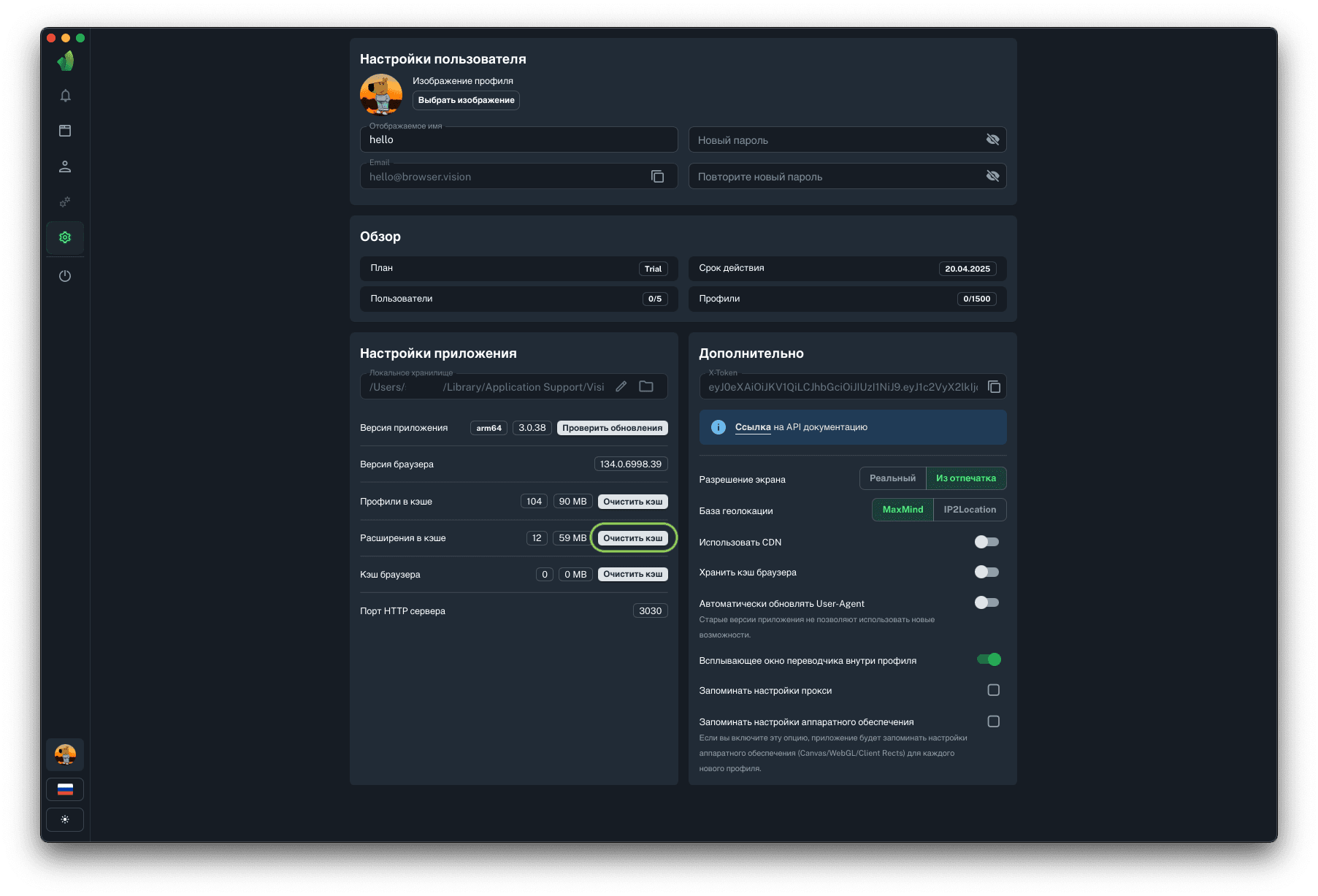Screen dimensions: 1318x896
Task: Choose IP2Location geolocation database
Action: click(x=969, y=510)
